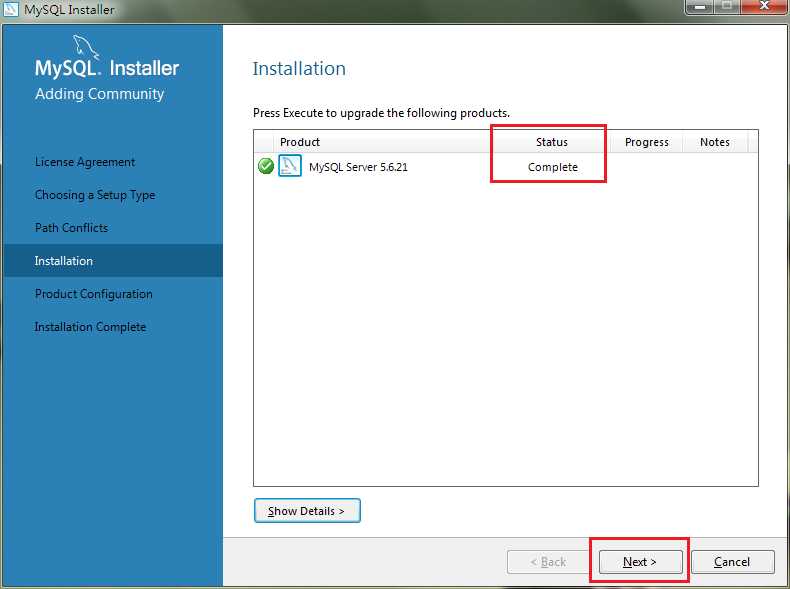Open Show Details panel
The height and width of the screenshot is (589, 790).
[307, 510]
